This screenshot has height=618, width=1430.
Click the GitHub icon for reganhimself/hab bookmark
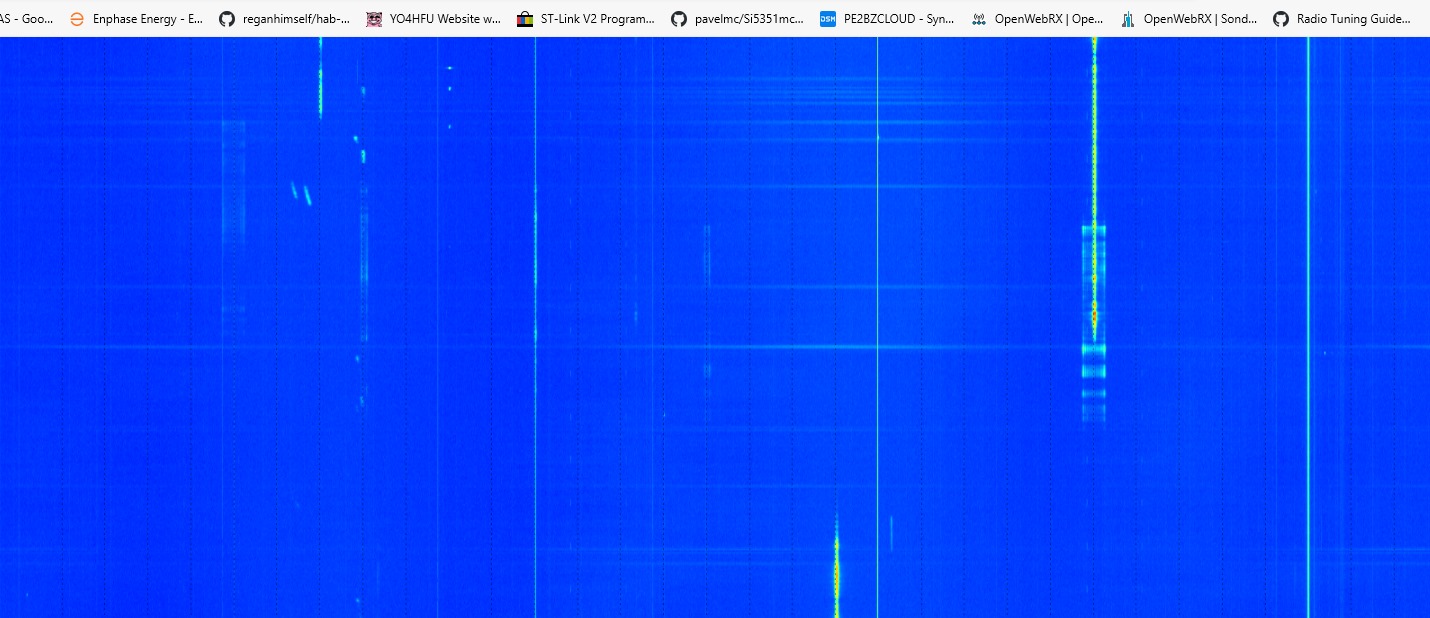tap(227, 18)
